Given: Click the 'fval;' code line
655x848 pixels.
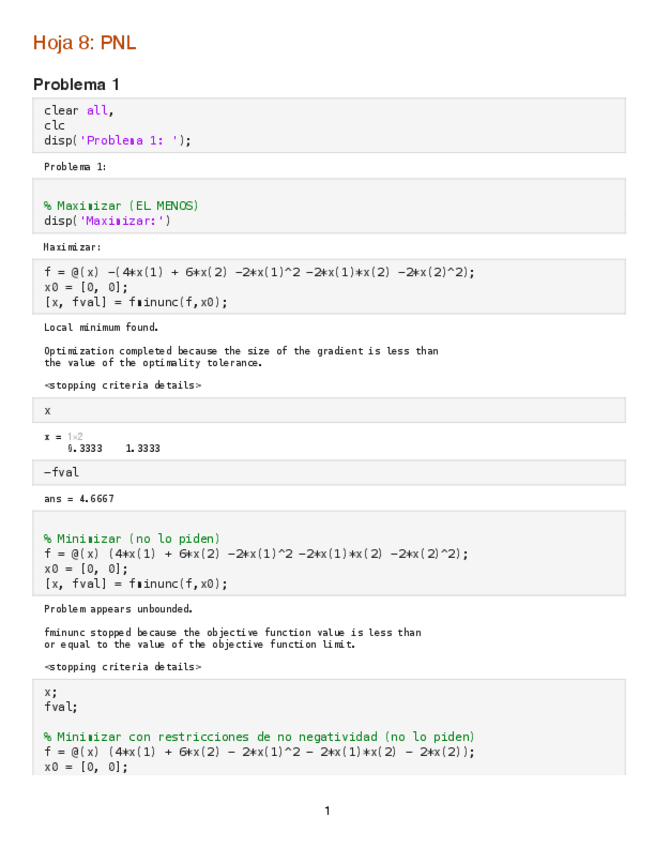Looking at the screenshot, I should point(60,705).
